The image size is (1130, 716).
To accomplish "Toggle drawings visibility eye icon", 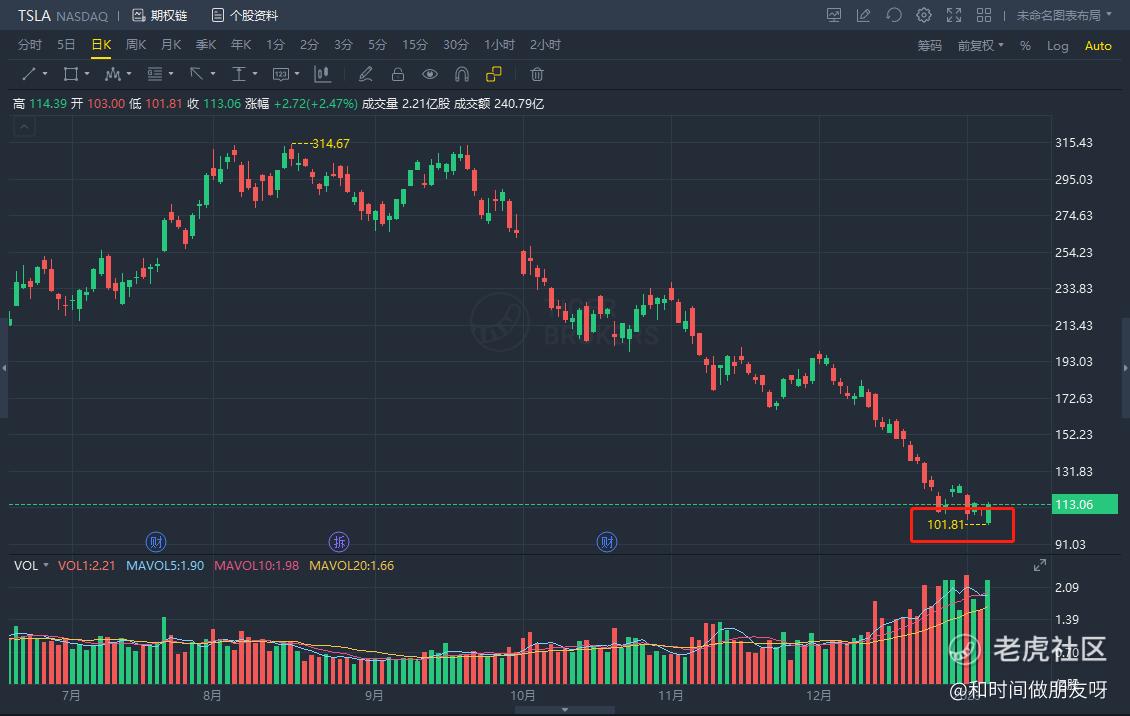I will click(x=430, y=74).
